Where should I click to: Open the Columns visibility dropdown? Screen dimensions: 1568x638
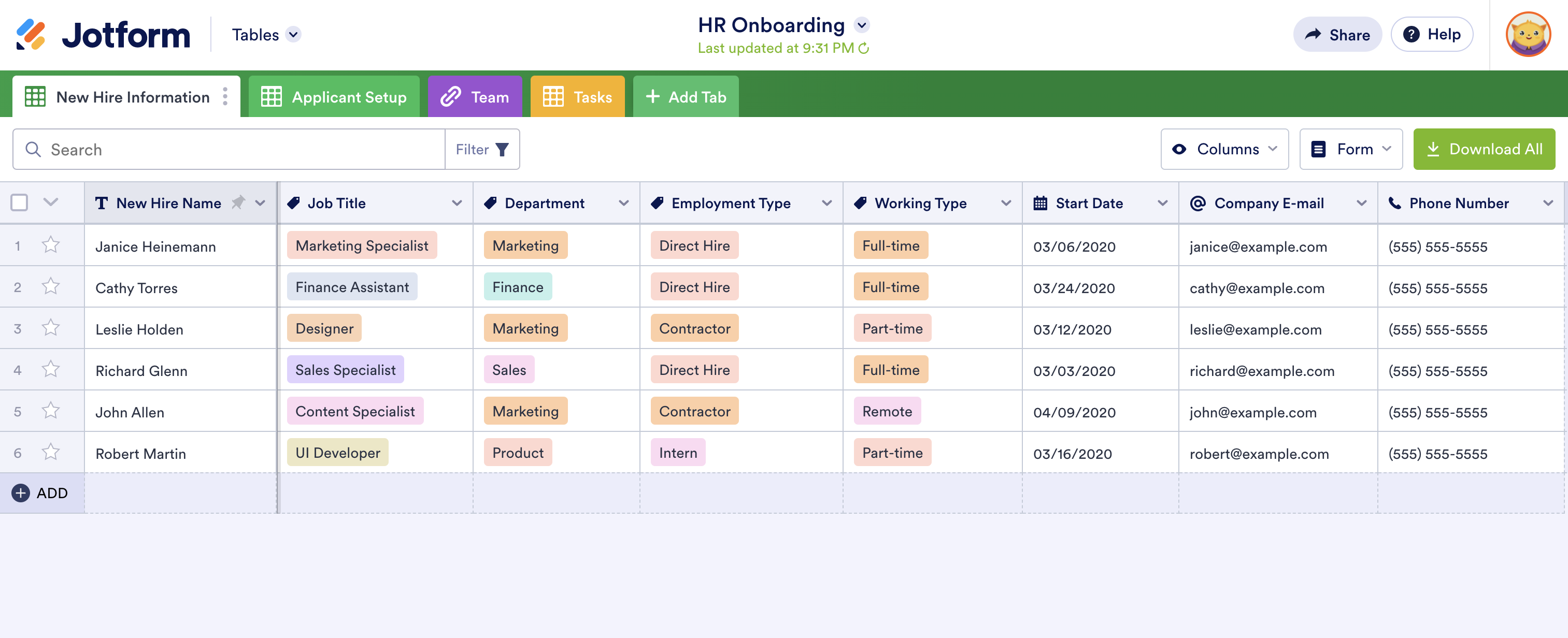pyautogui.click(x=1224, y=149)
